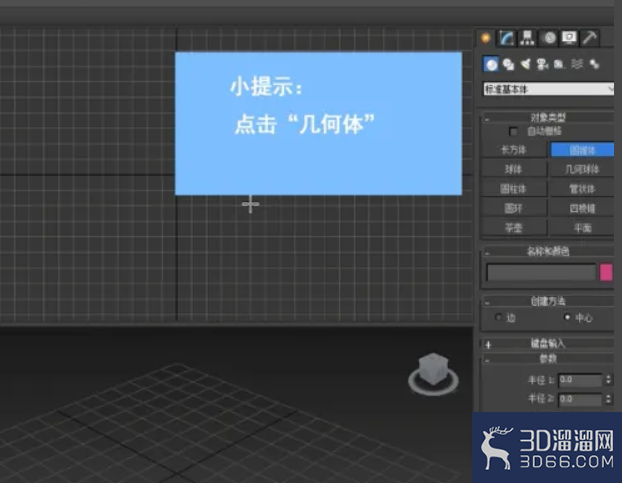This screenshot has width=622, height=483.
Task: Click the 长方体 (Box) button
Action: point(513,150)
